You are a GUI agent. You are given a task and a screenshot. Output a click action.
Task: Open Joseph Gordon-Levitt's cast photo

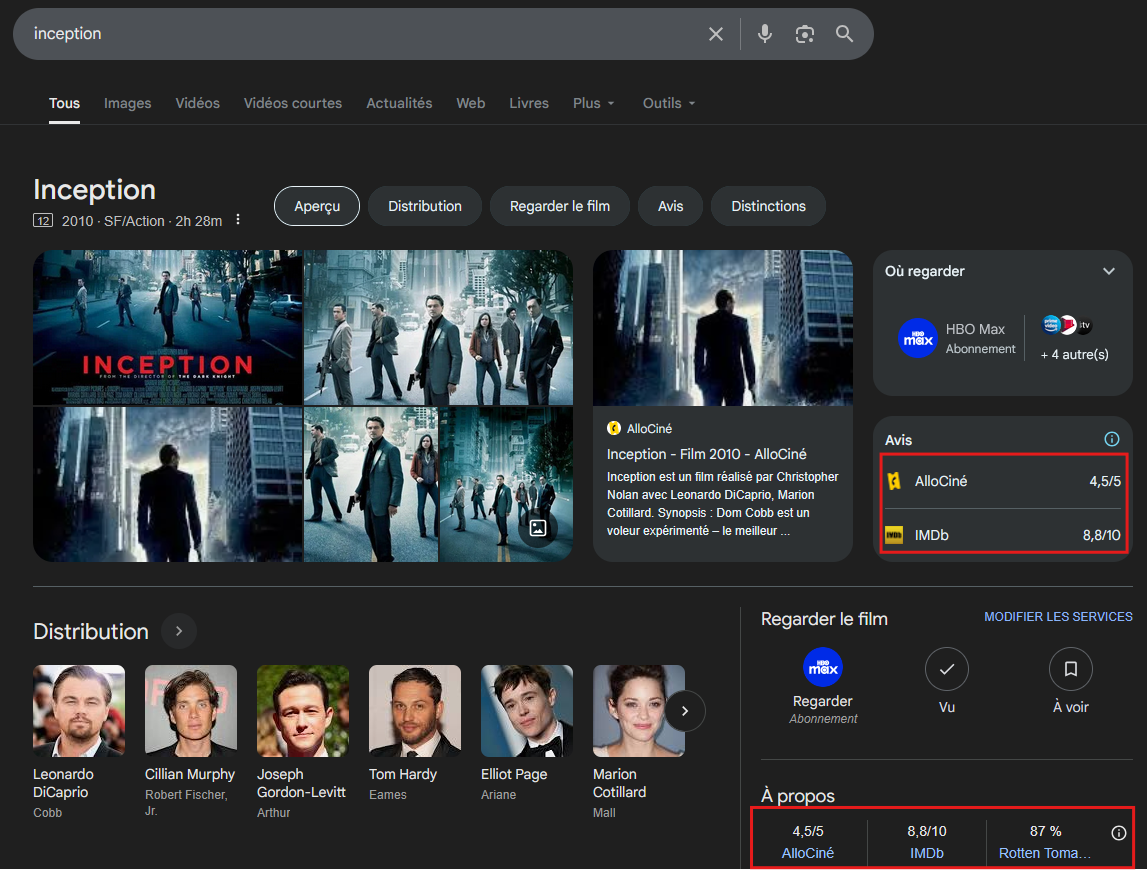[x=303, y=710]
